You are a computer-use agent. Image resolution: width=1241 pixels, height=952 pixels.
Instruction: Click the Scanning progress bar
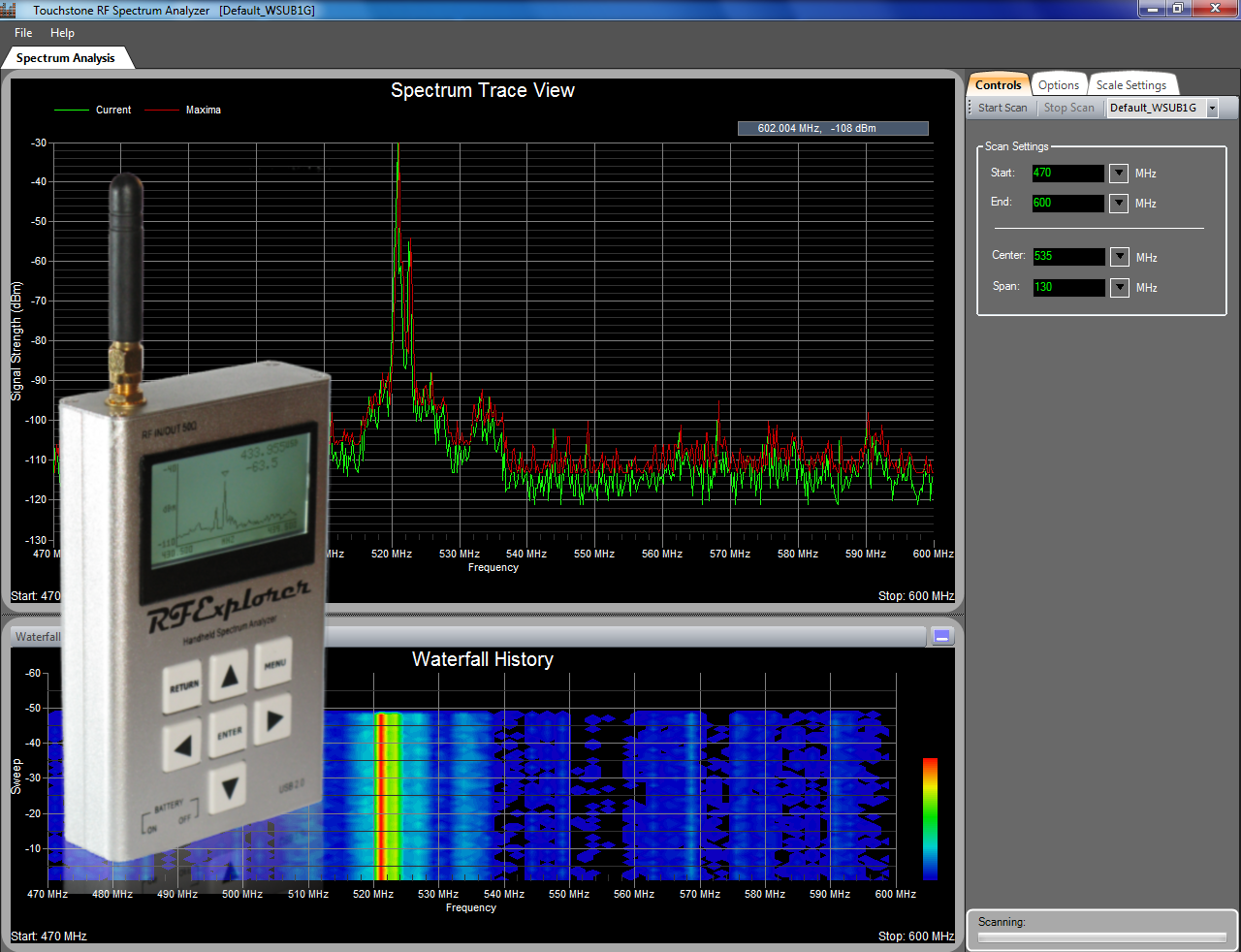tap(1101, 937)
